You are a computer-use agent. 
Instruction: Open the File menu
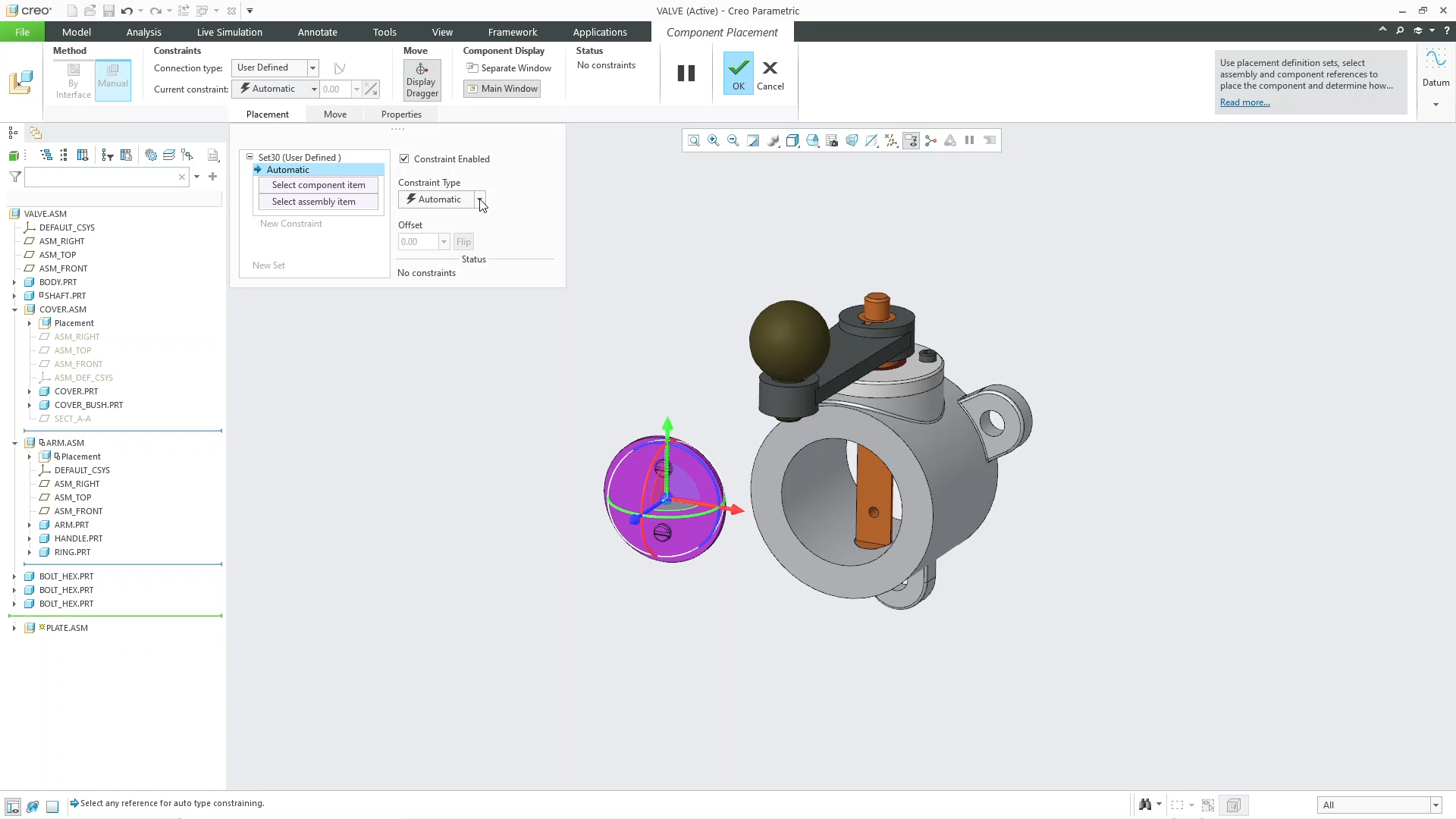[22, 32]
